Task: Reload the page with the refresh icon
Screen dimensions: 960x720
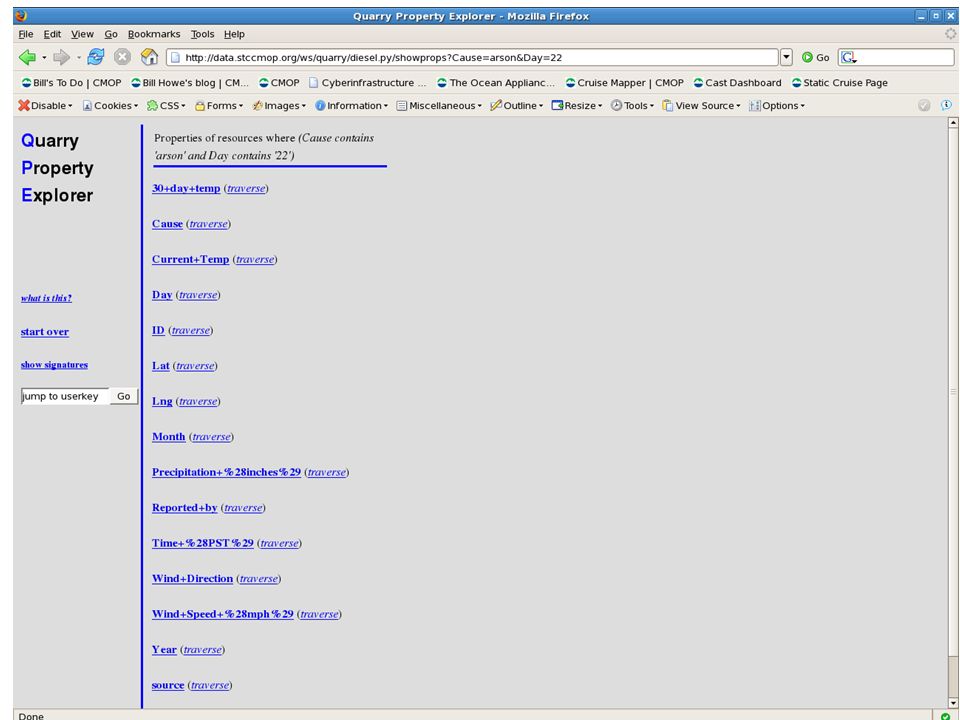Action: coord(96,57)
